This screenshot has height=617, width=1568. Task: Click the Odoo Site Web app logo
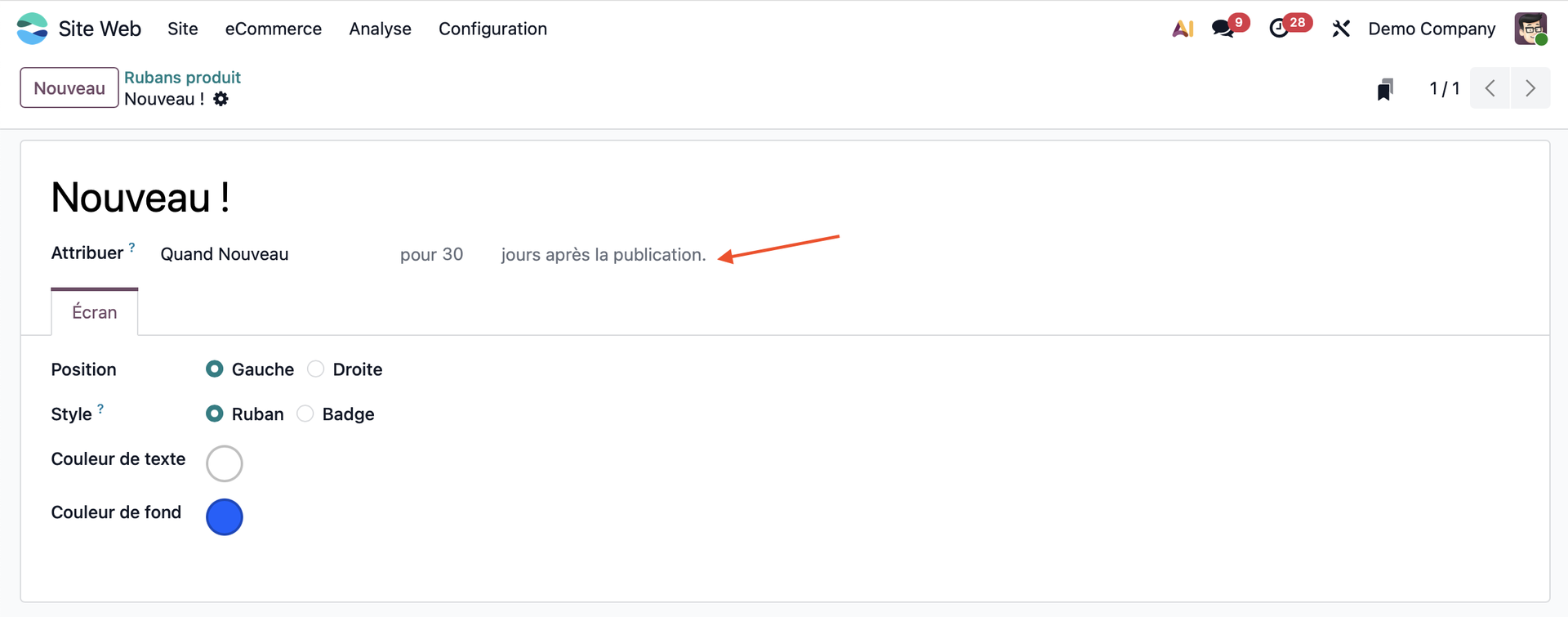point(33,29)
